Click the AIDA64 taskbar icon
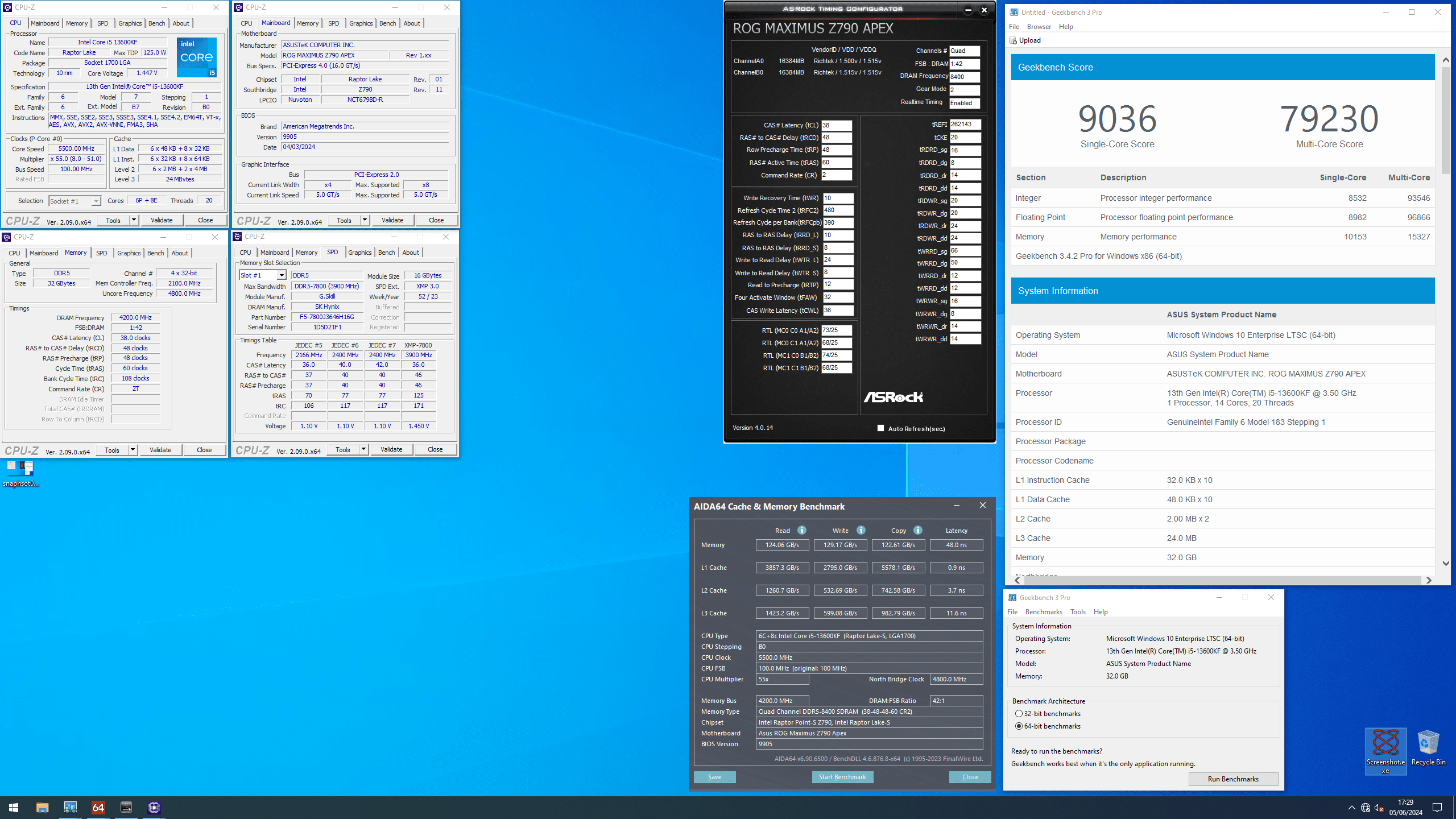 (x=98, y=807)
